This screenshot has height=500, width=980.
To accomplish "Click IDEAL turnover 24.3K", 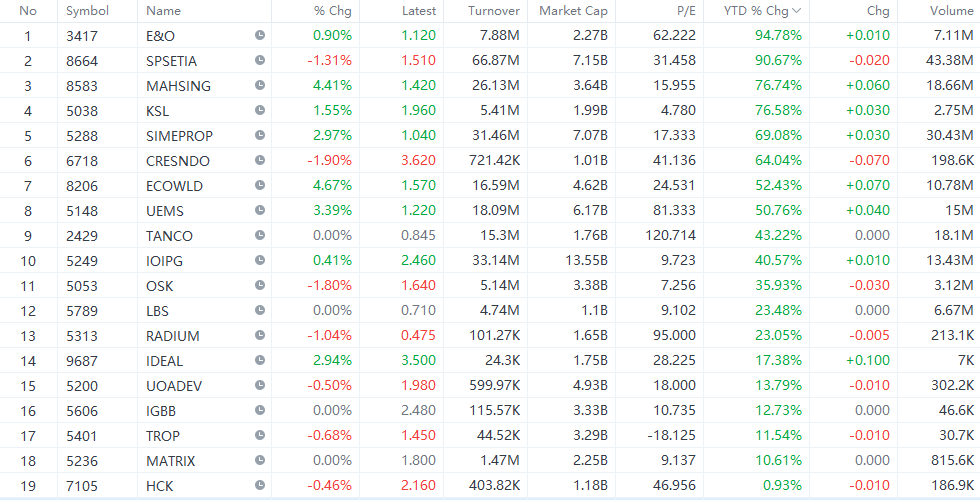I will [x=502, y=361].
